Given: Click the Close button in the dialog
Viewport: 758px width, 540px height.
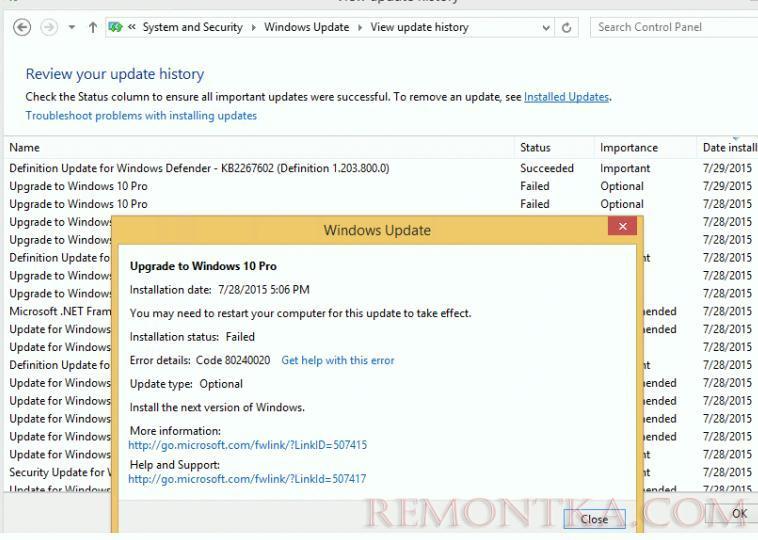Looking at the screenshot, I should 594,519.
